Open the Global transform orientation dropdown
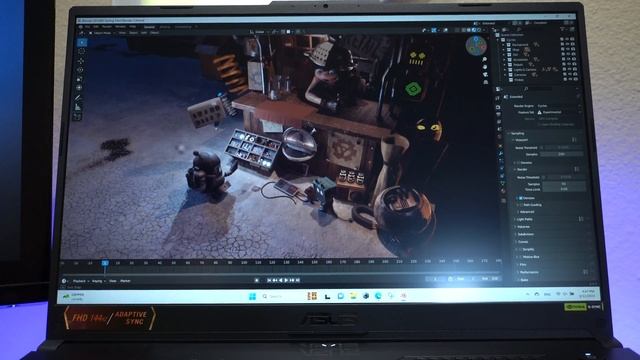Screen dimensions: 640x360 [x=258, y=32]
